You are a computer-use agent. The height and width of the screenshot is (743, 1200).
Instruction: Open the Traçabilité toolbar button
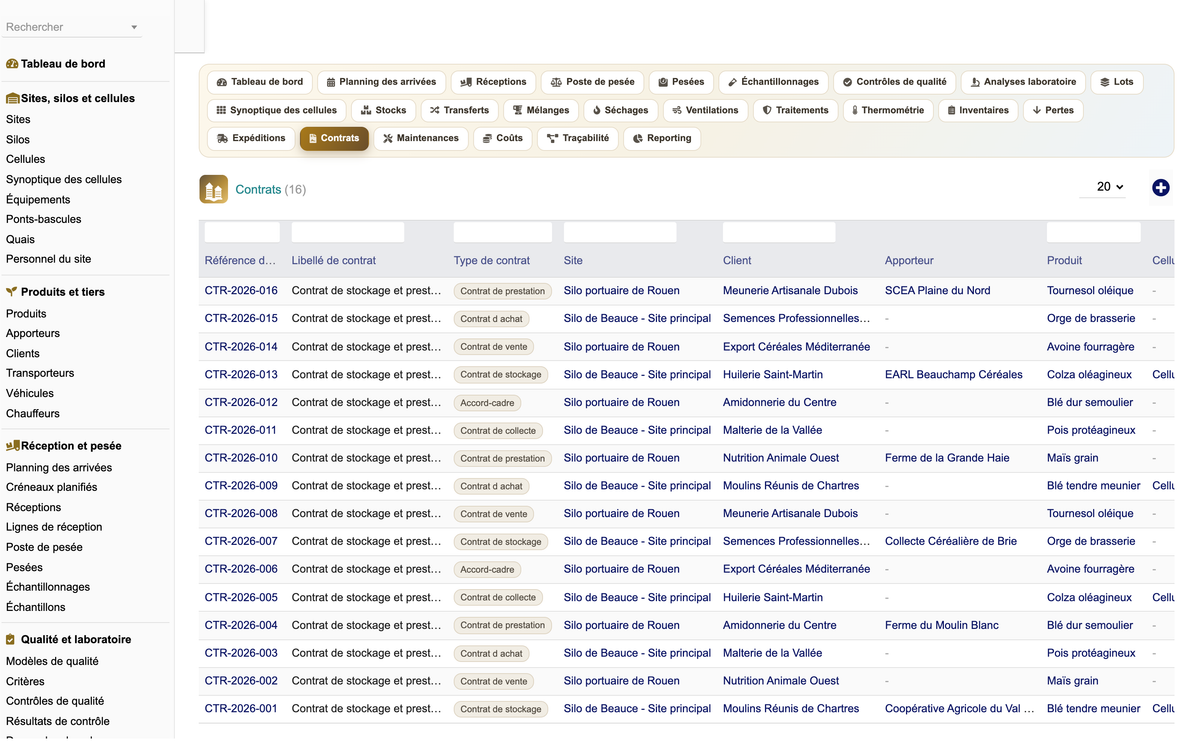pos(578,138)
